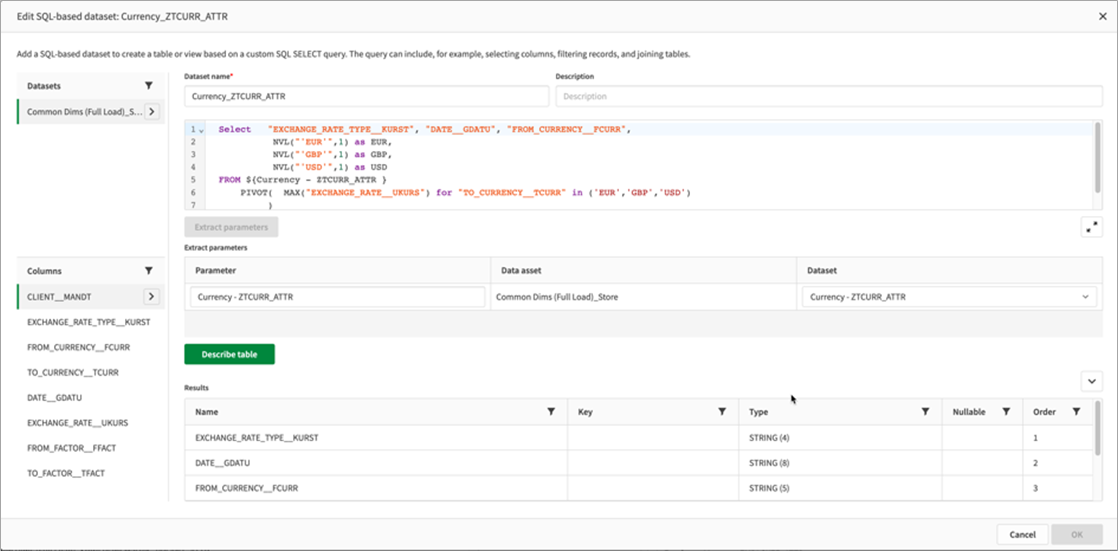Open the Dataset dropdown for Currency - ZTCURR_ATTR
1118x551 pixels.
pyautogui.click(x=1087, y=297)
